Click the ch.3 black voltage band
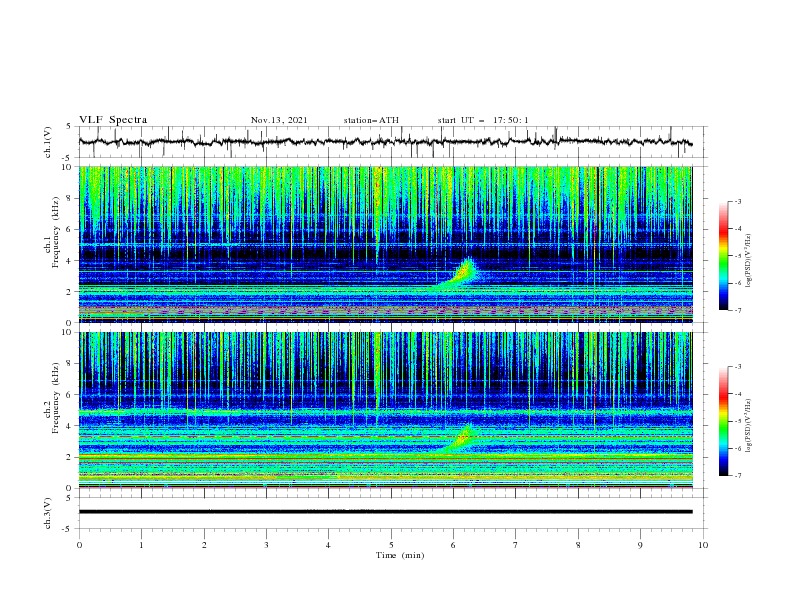 click(x=385, y=512)
